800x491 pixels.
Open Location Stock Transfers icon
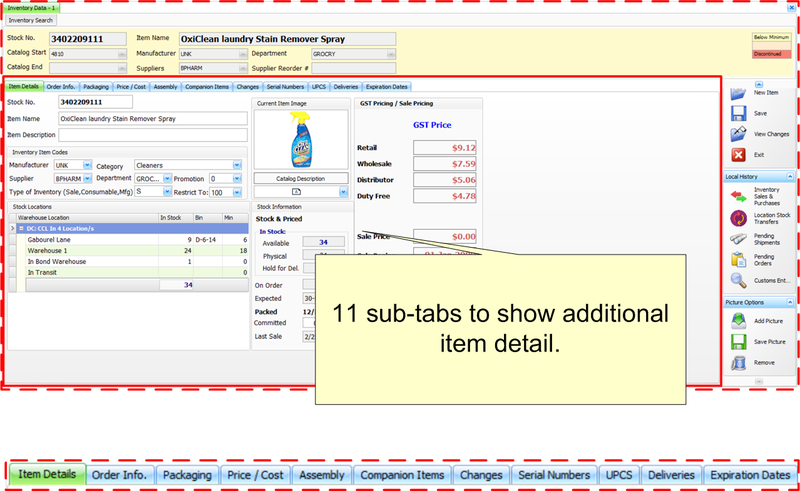pos(738,218)
